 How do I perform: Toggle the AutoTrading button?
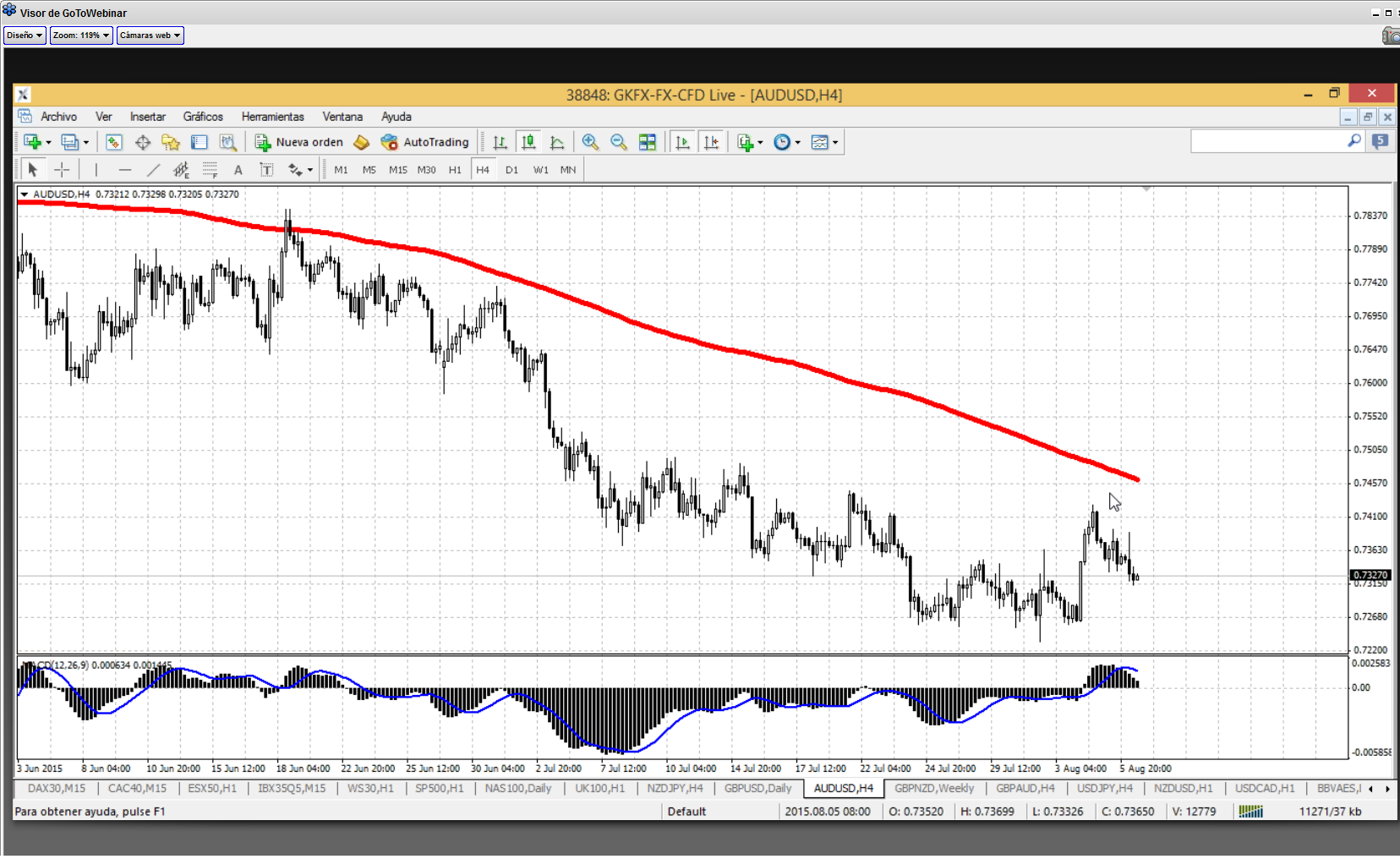(425, 142)
